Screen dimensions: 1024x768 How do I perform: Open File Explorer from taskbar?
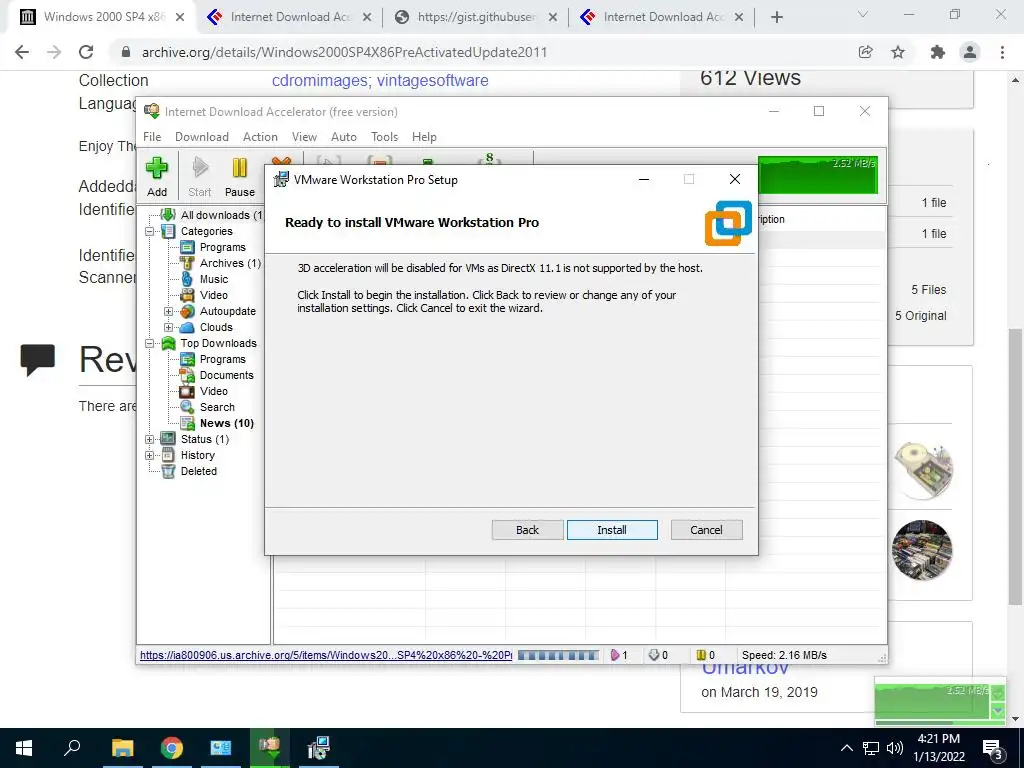122,748
